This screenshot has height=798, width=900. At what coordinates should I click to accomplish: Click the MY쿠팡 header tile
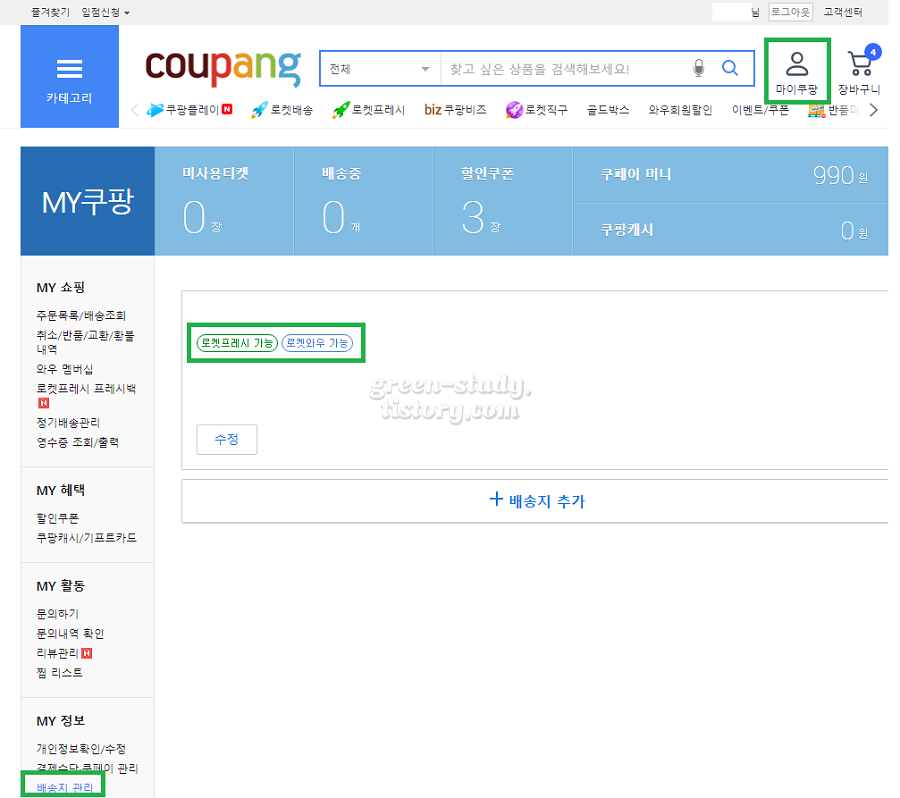coord(88,201)
